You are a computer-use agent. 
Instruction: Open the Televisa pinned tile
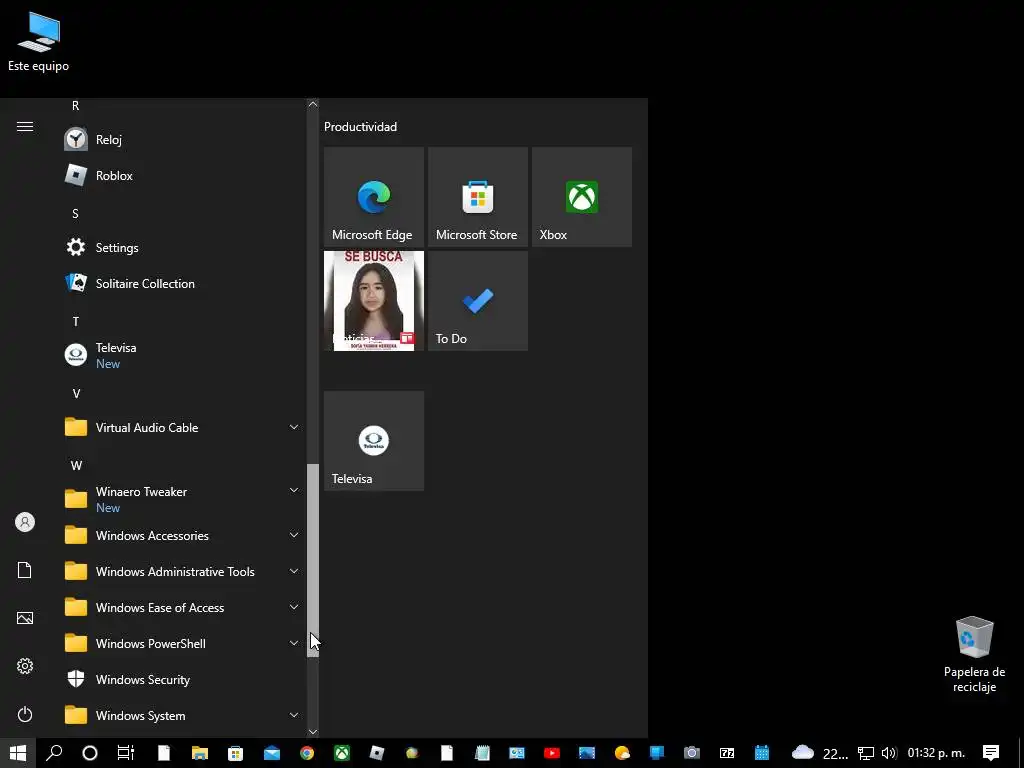coord(374,441)
